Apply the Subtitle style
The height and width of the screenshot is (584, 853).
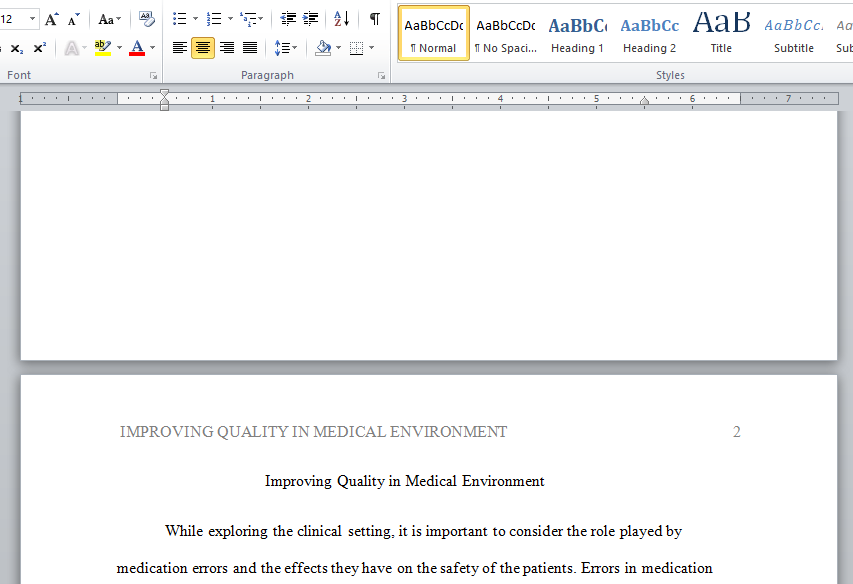pyautogui.click(x=794, y=34)
